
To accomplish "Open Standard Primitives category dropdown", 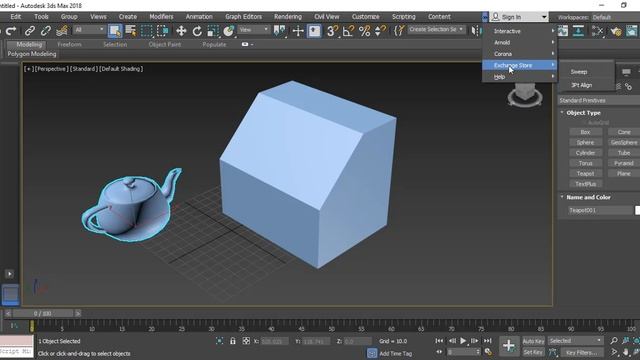I will tap(599, 100).
